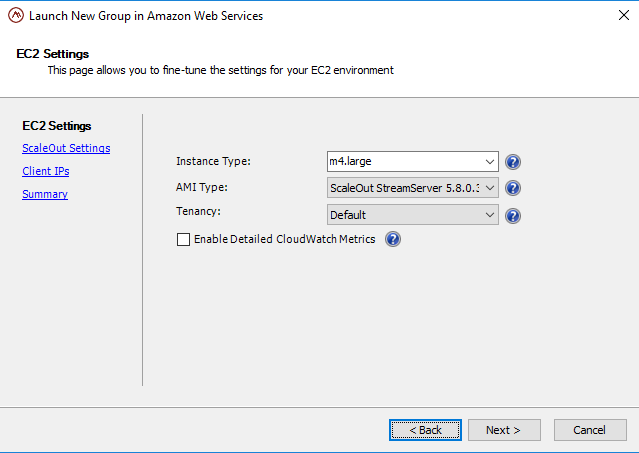639x453 pixels.
Task: Click the Instance Type label
Action: pos(213,161)
